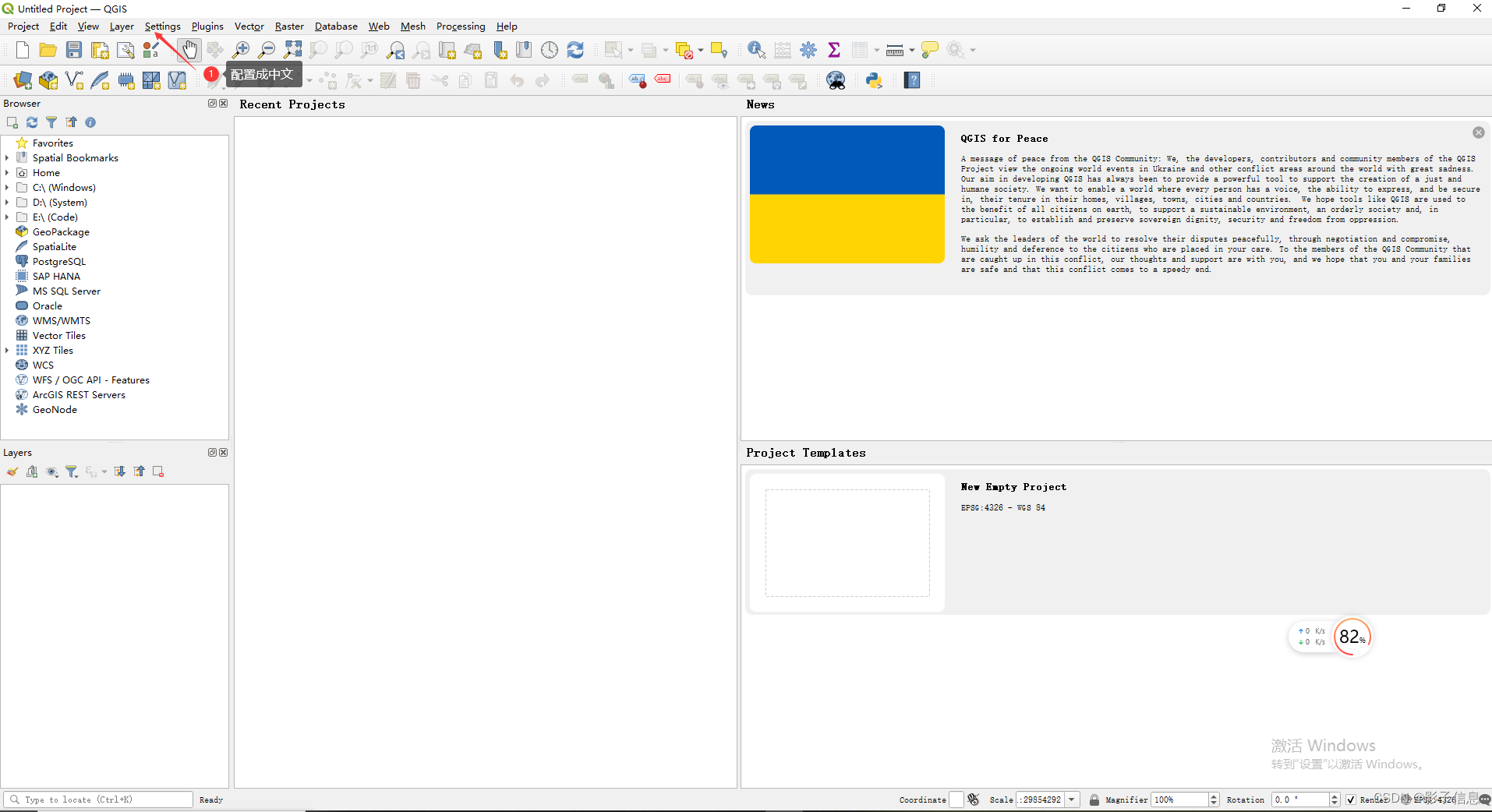Open the Settings menu
This screenshot has height=812, width=1492.
[x=162, y=26]
